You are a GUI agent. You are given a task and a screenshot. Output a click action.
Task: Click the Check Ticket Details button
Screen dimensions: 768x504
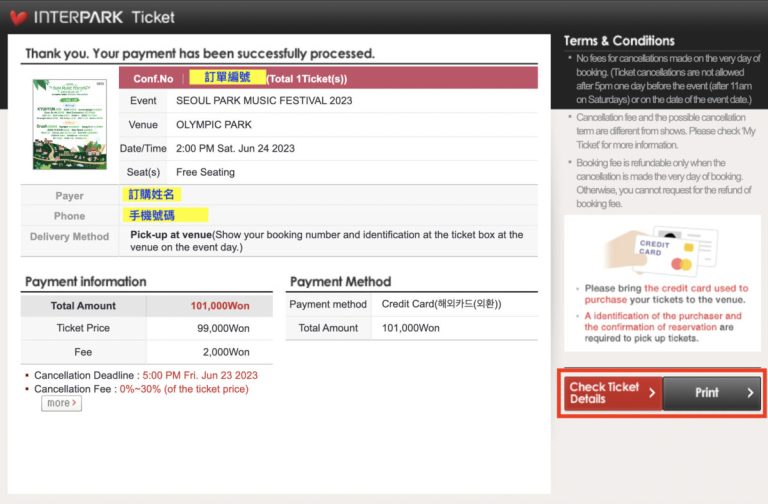(611, 393)
